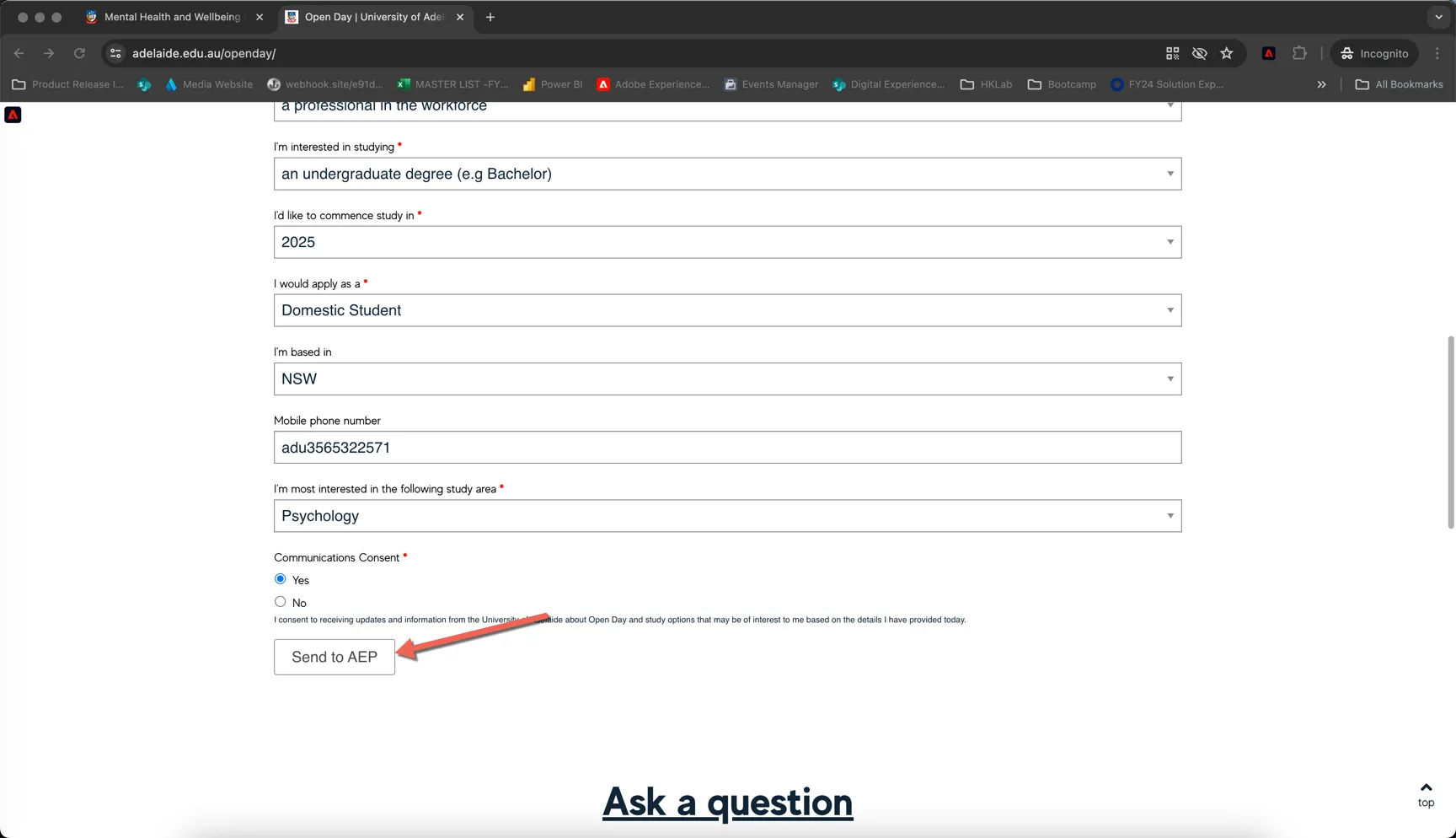
Task: Click the Incognito profile button
Action: coord(1374,53)
